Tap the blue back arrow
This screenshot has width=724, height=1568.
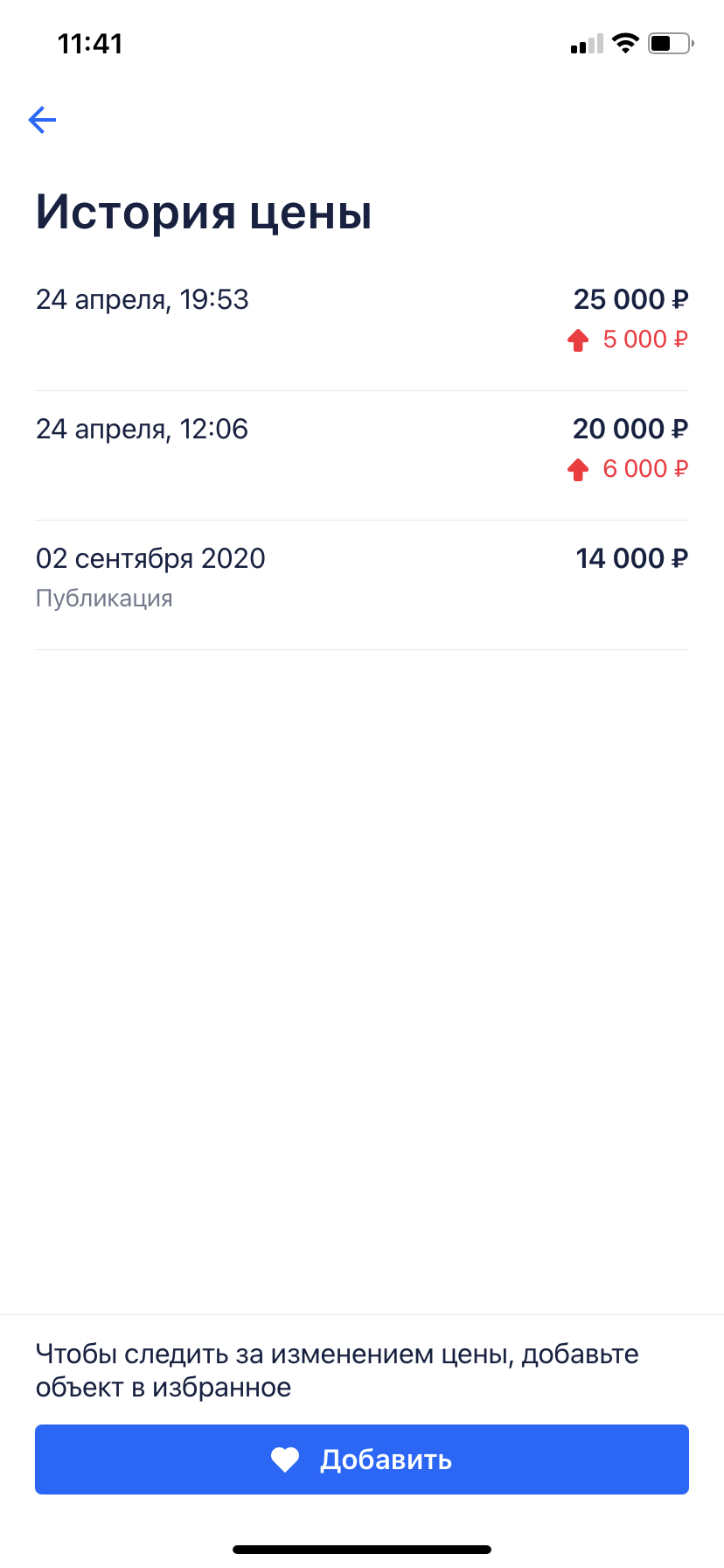coord(42,120)
